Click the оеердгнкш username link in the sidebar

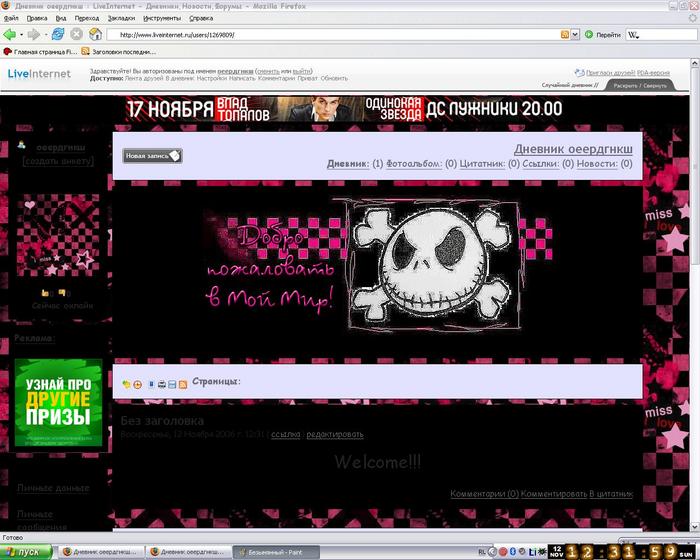pyautogui.click(x=61, y=147)
